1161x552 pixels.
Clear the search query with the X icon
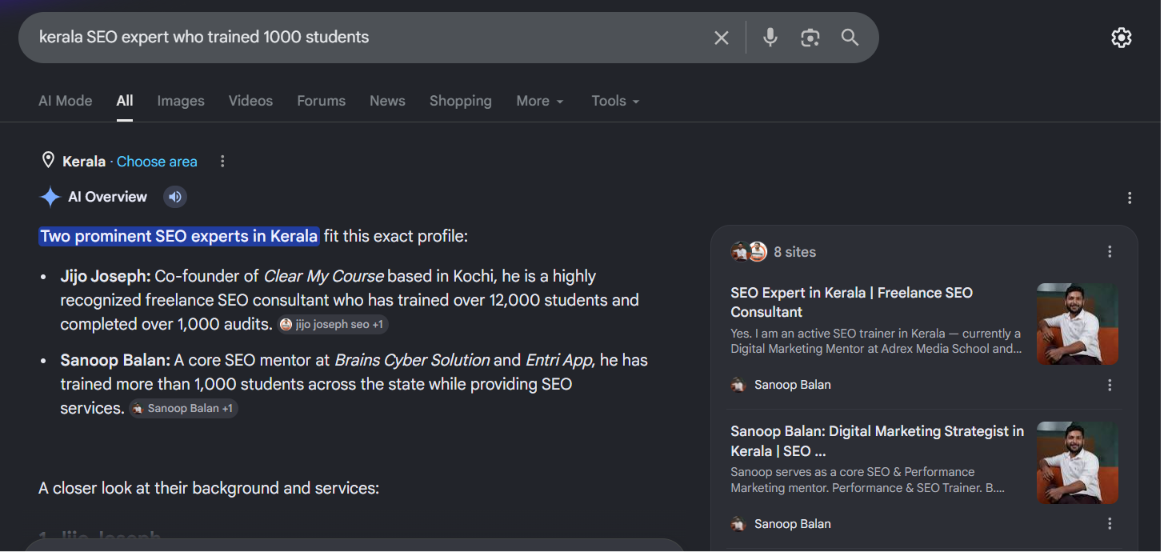[x=721, y=38]
